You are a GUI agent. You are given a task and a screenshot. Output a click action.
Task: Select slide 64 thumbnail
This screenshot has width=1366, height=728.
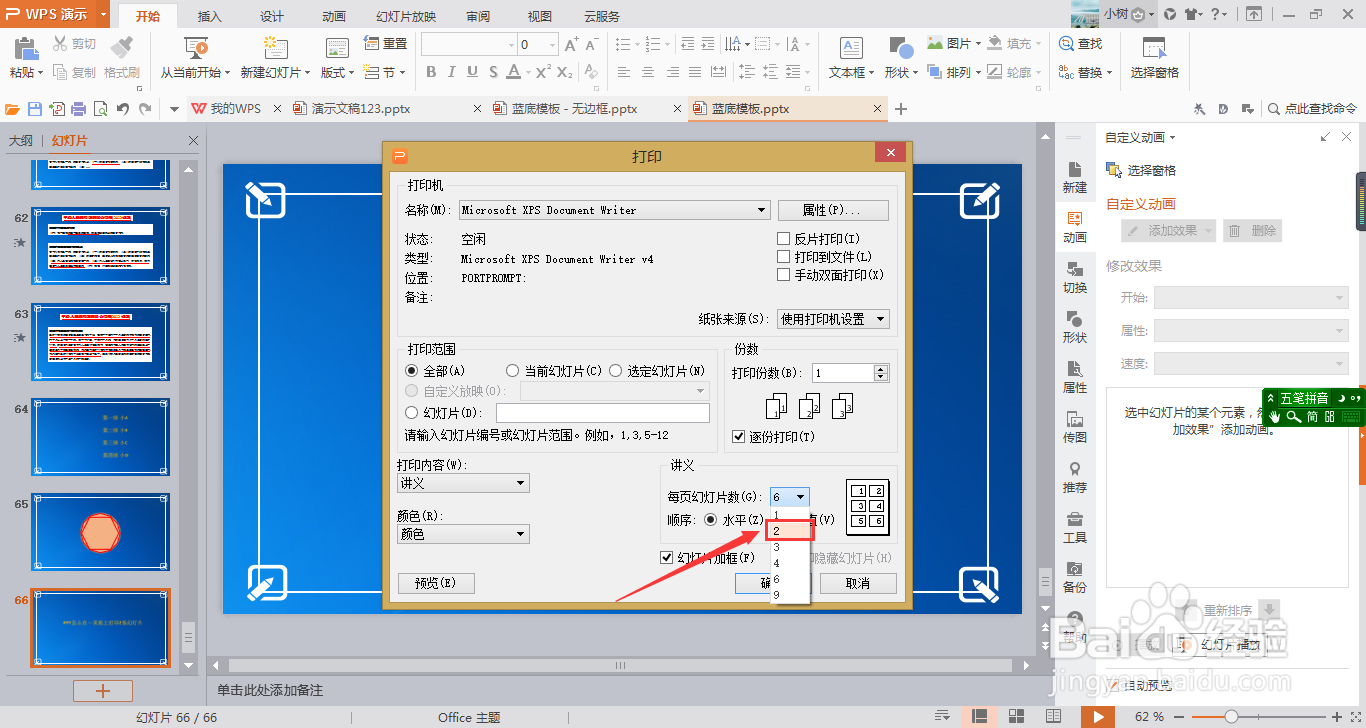pos(100,437)
